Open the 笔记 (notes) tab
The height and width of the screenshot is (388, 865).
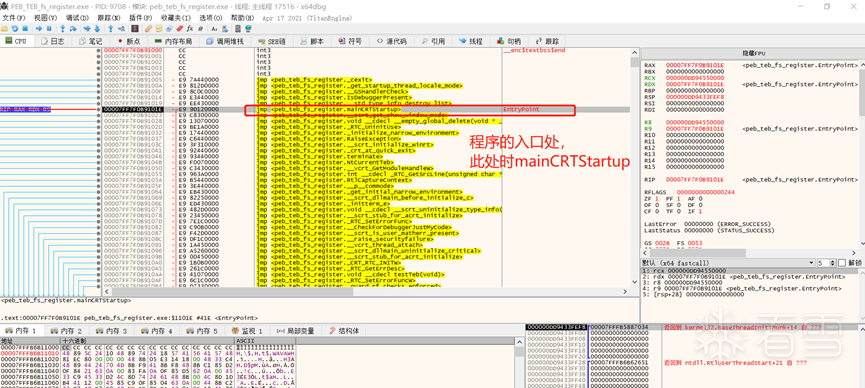[90, 41]
